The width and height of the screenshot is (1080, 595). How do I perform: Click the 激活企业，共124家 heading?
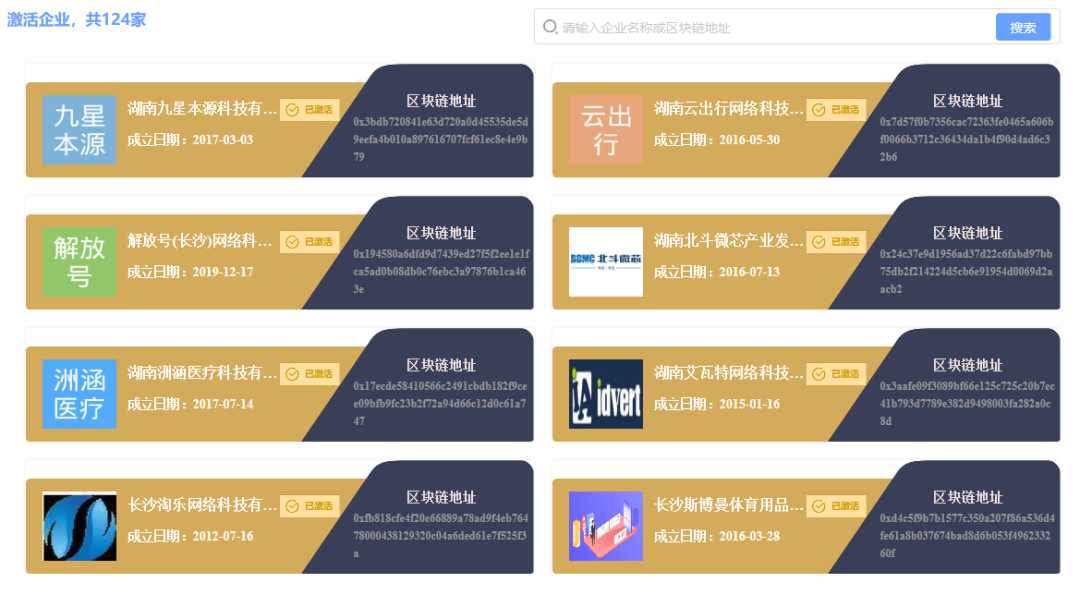point(76,19)
